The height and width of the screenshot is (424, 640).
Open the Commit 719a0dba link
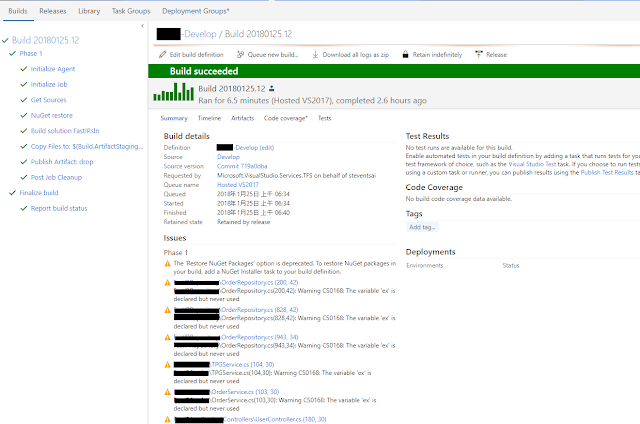242,166
